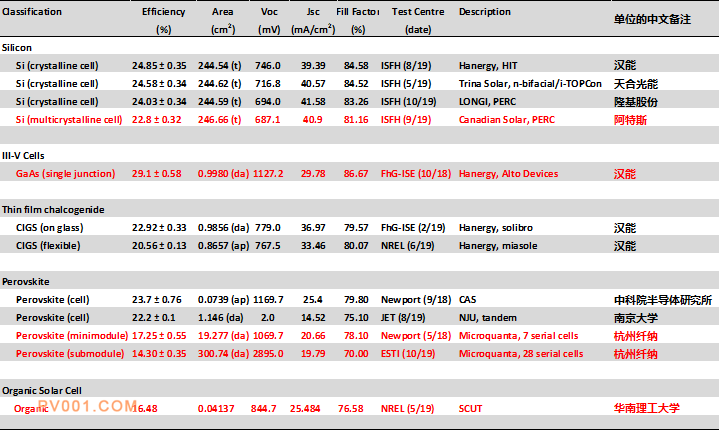Select the Organic Solar Cell heading
Viewport: 720px width, 432px height.
point(42,391)
